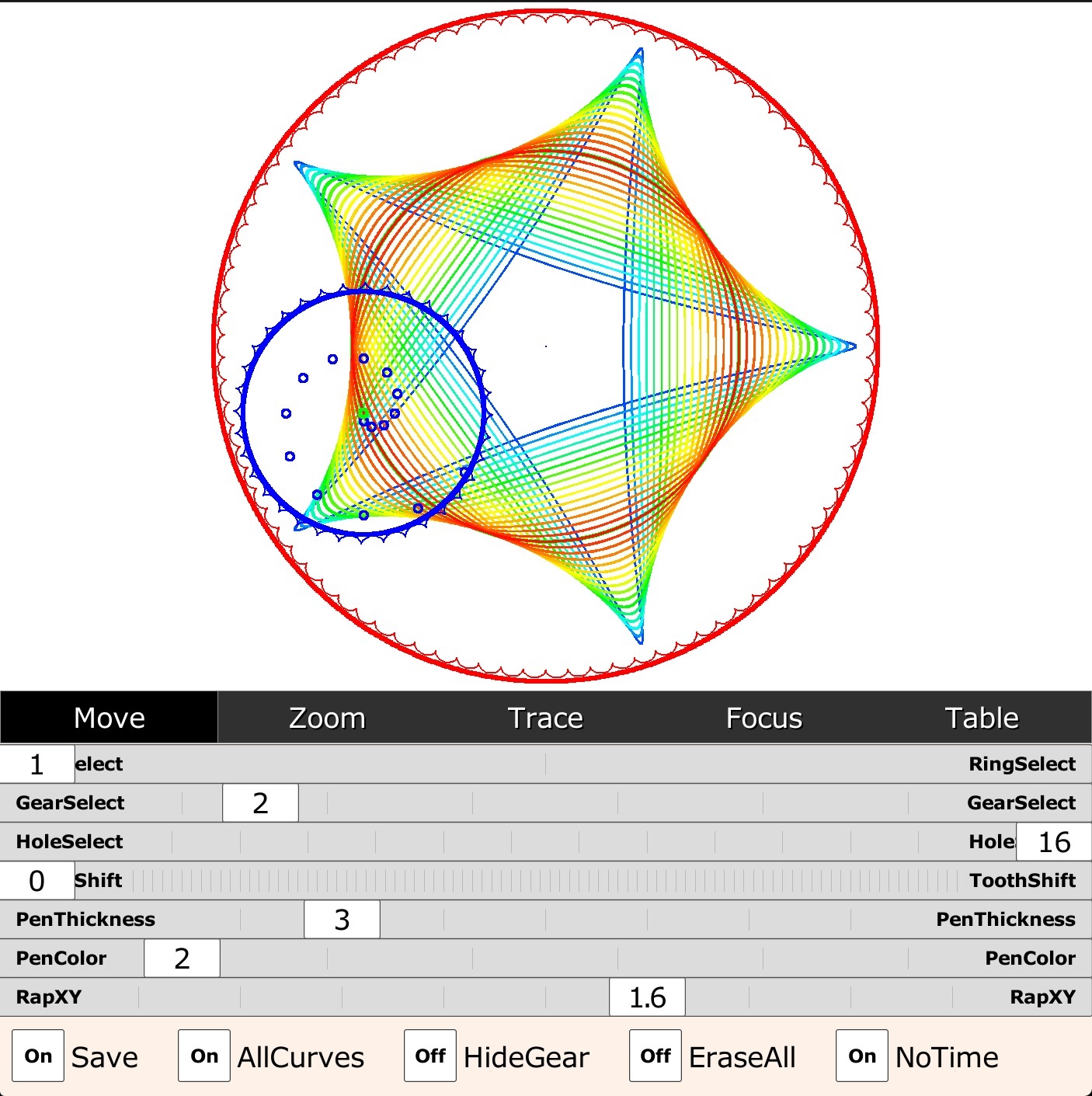Click the HoleSelect slider handle showing 16
This screenshot has height=1096, width=1092.
click(1054, 842)
